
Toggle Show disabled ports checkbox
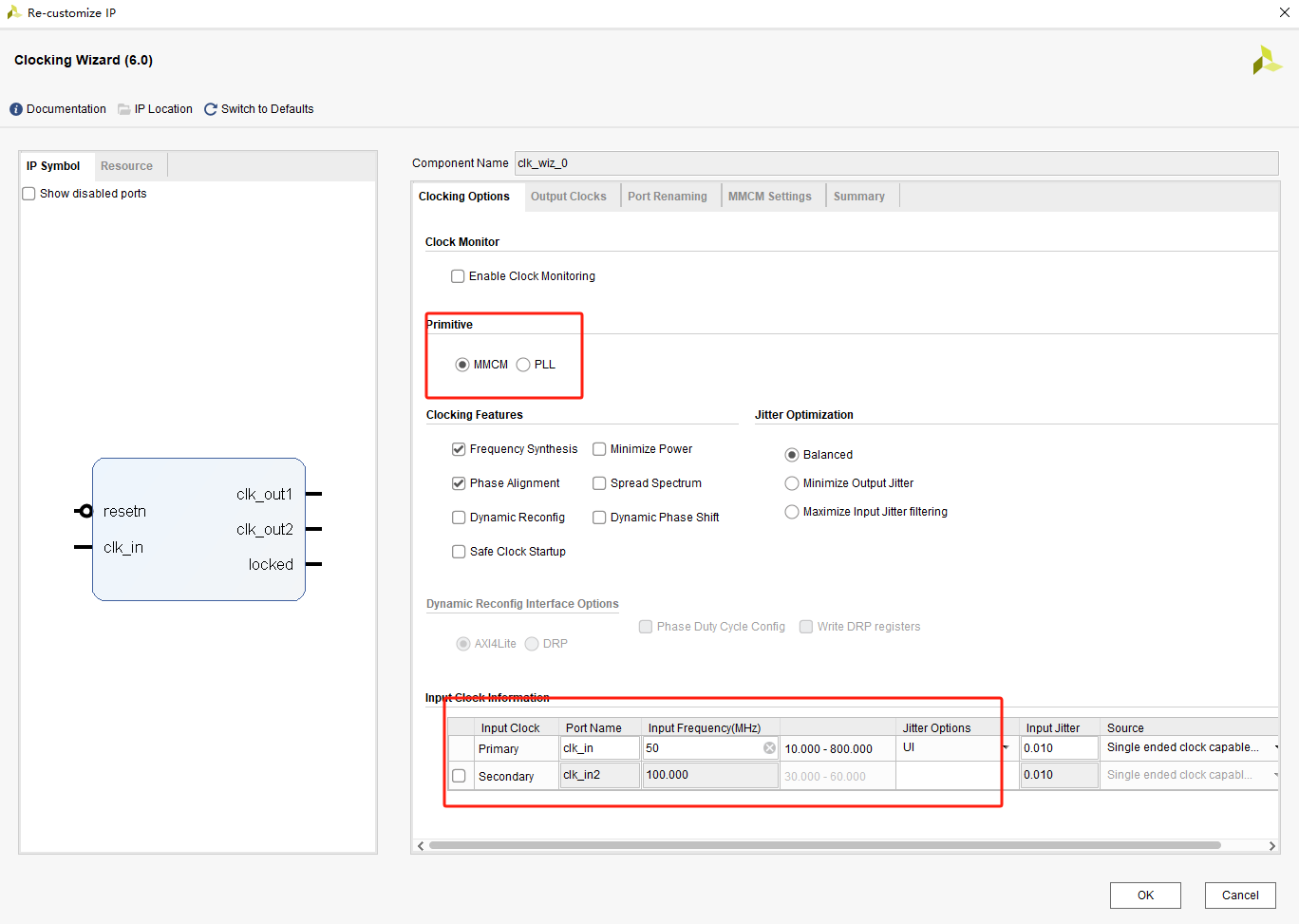[x=28, y=194]
